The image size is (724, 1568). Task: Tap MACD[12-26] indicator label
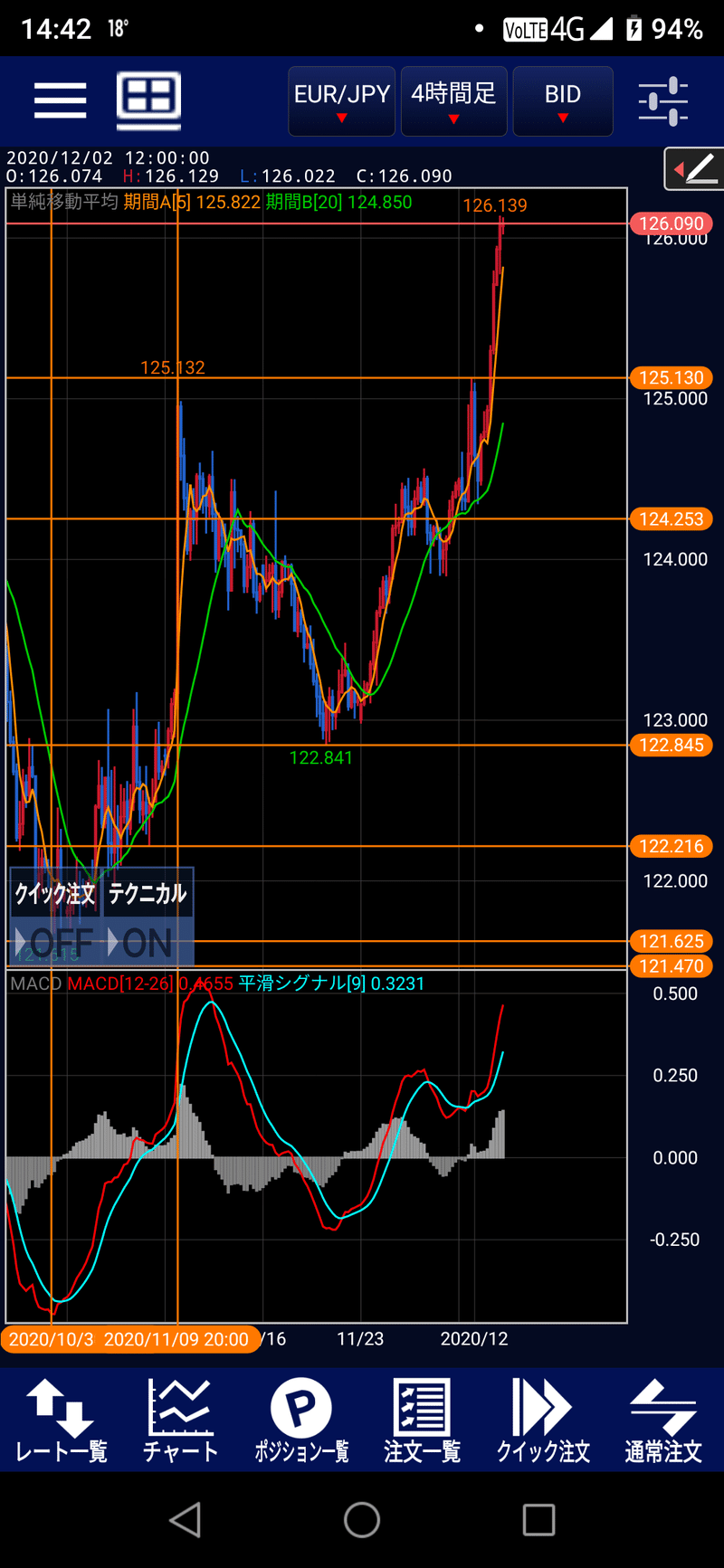point(120,984)
